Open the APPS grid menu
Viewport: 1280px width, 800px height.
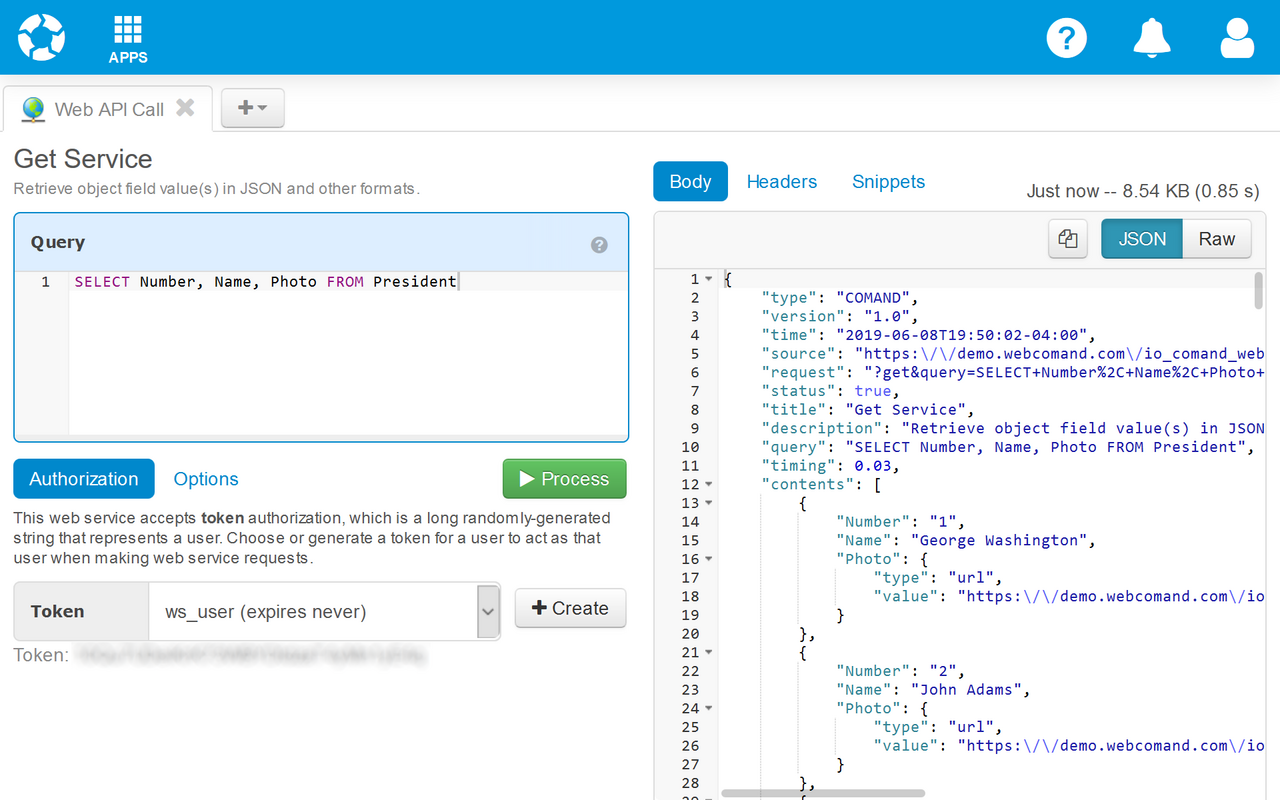[128, 38]
